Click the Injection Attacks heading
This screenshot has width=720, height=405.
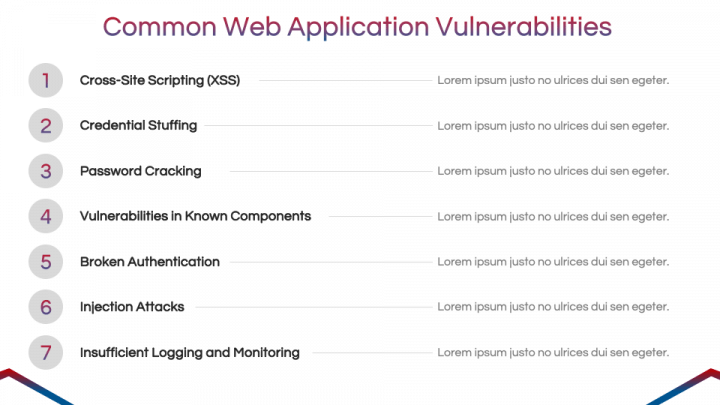coord(132,307)
